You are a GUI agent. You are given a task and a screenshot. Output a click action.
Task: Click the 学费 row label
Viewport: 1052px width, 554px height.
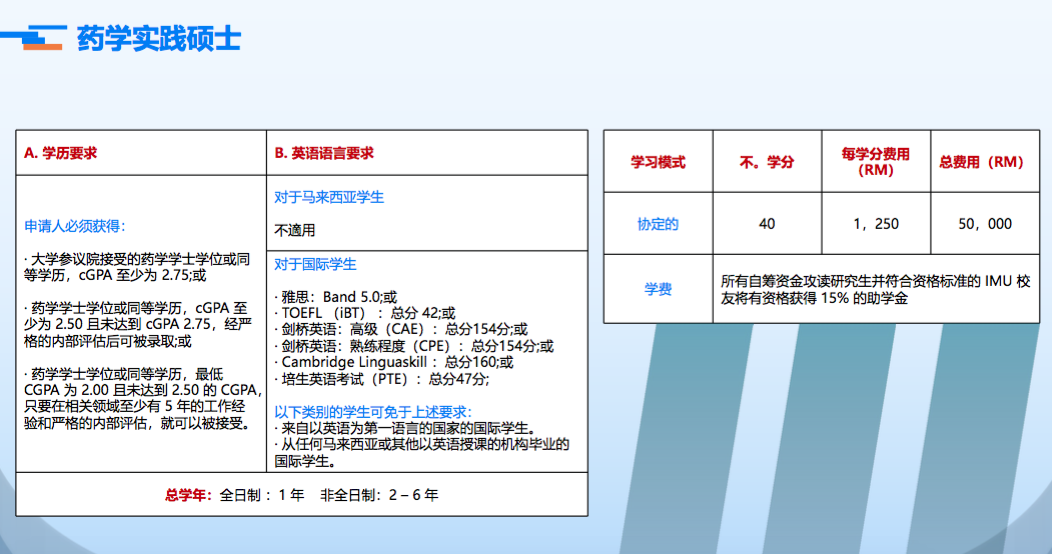click(658, 289)
